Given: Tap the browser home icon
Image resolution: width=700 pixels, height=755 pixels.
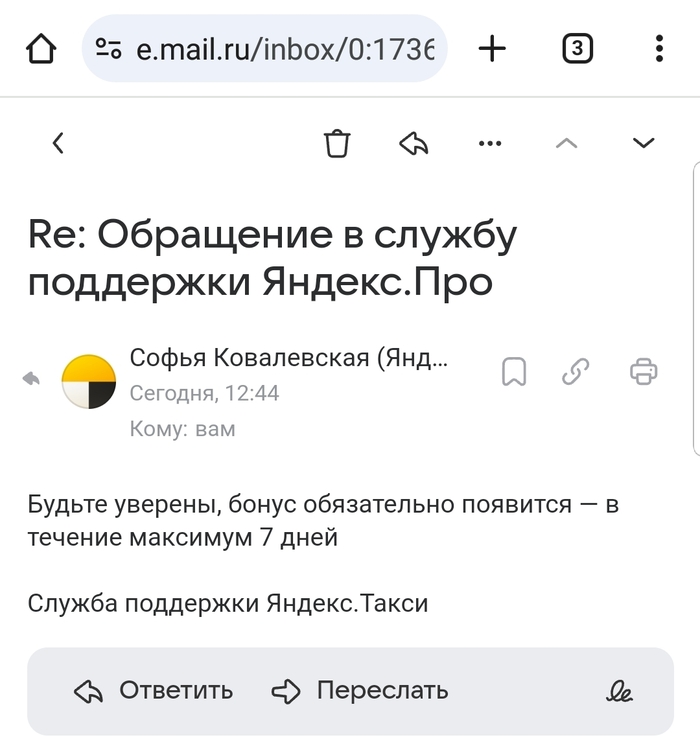Looking at the screenshot, I should pos(40,48).
